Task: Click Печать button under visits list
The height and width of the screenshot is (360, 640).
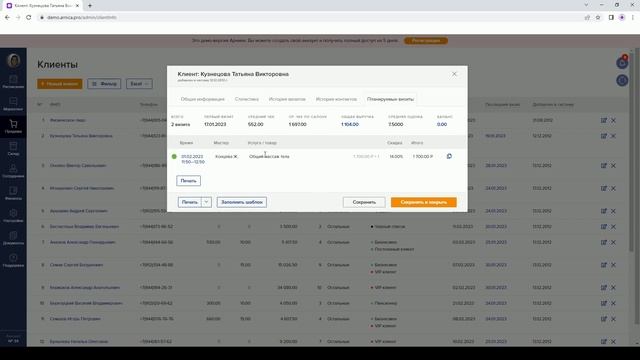Action: (189, 180)
